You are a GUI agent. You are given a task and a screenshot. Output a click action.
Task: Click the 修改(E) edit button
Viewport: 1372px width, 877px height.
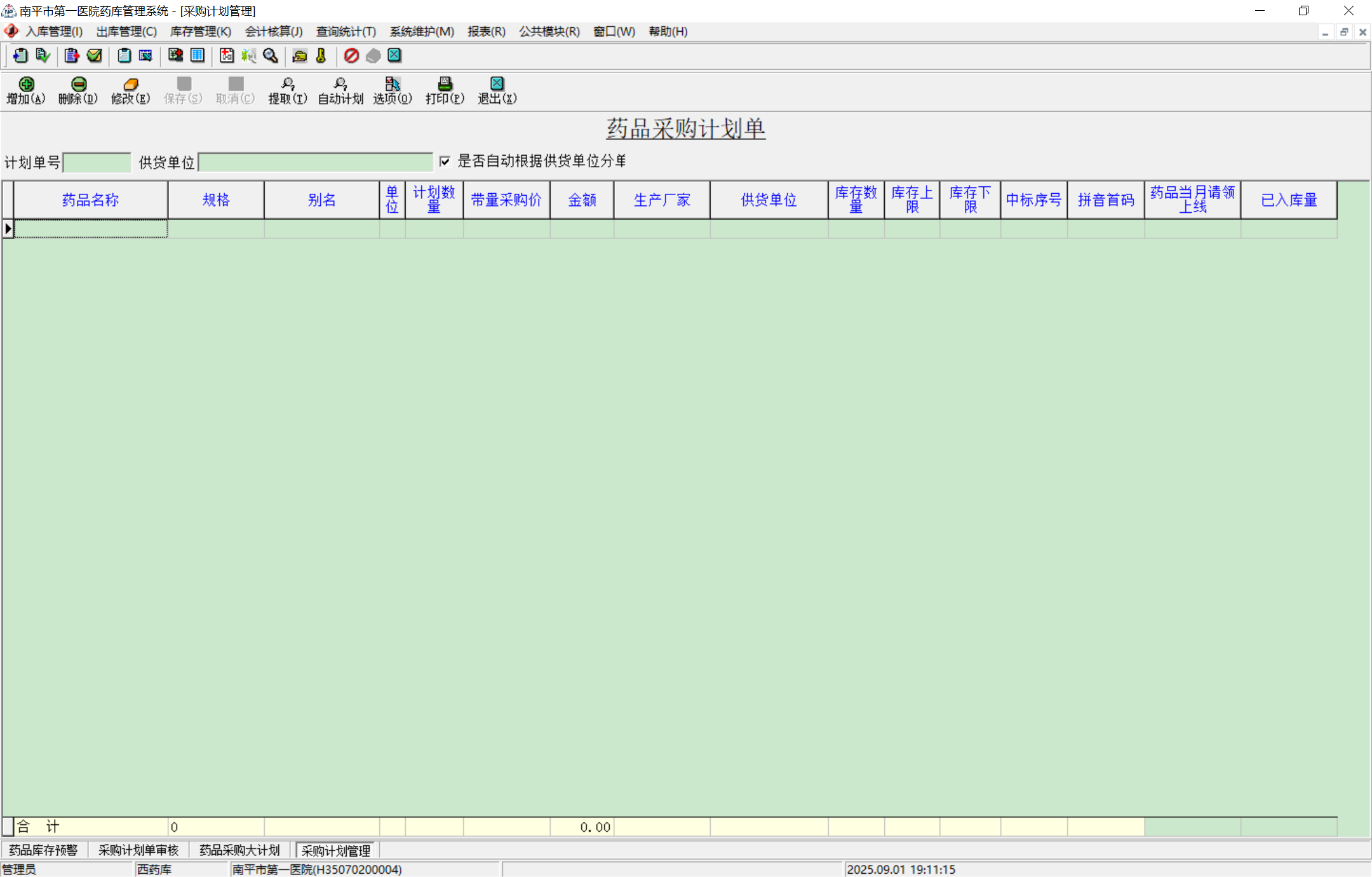(x=130, y=90)
